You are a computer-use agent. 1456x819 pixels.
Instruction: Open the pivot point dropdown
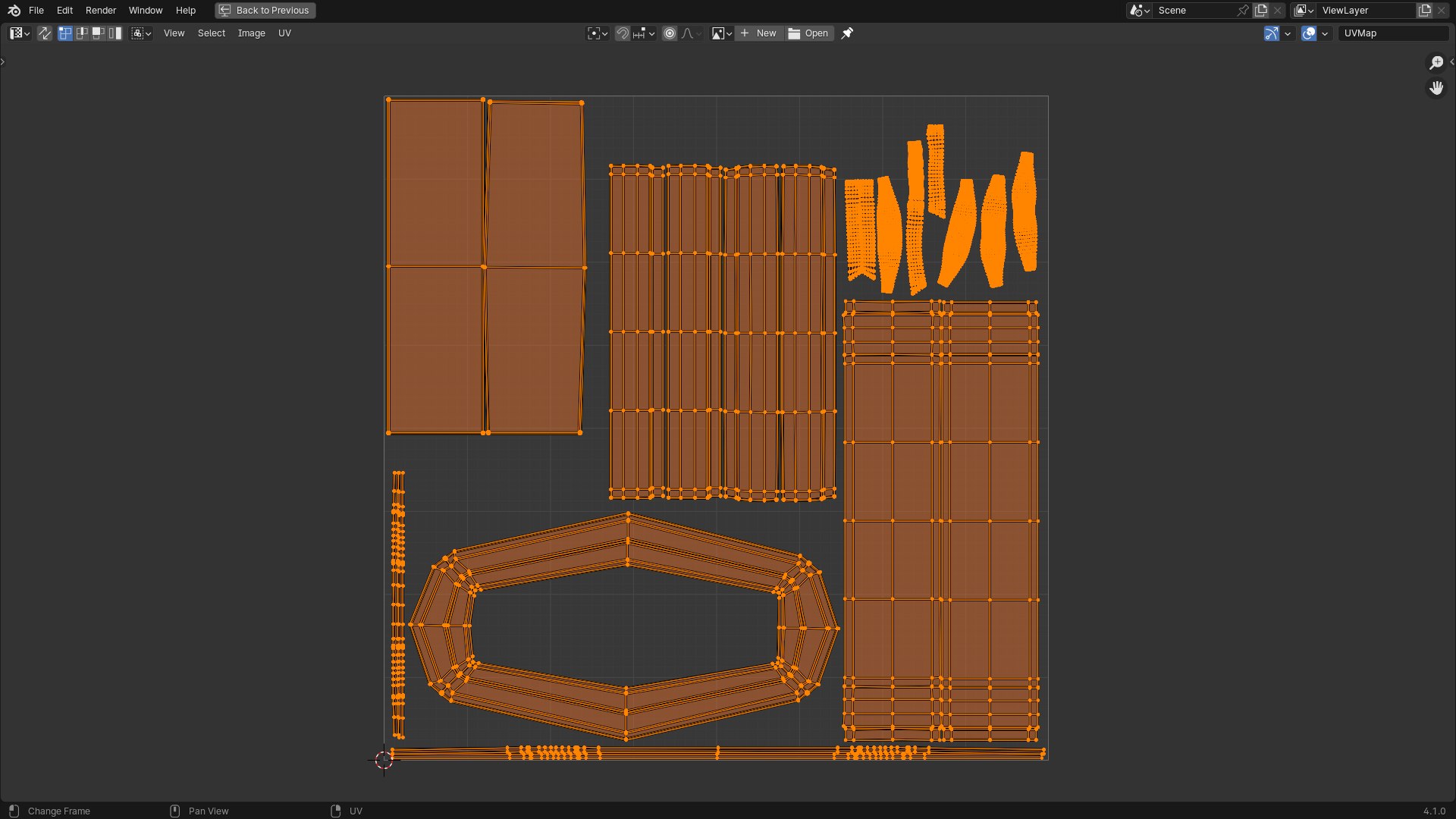(x=598, y=33)
